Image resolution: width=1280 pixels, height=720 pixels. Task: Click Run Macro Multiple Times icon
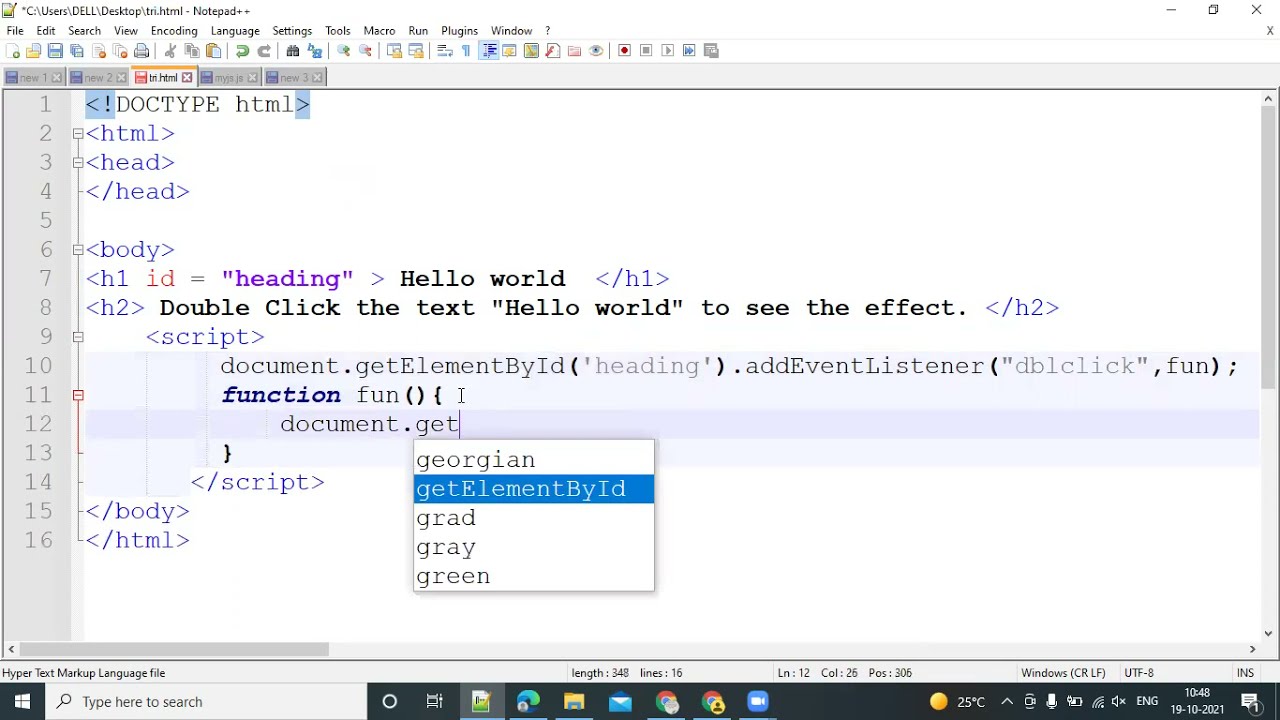coord(689,51)
